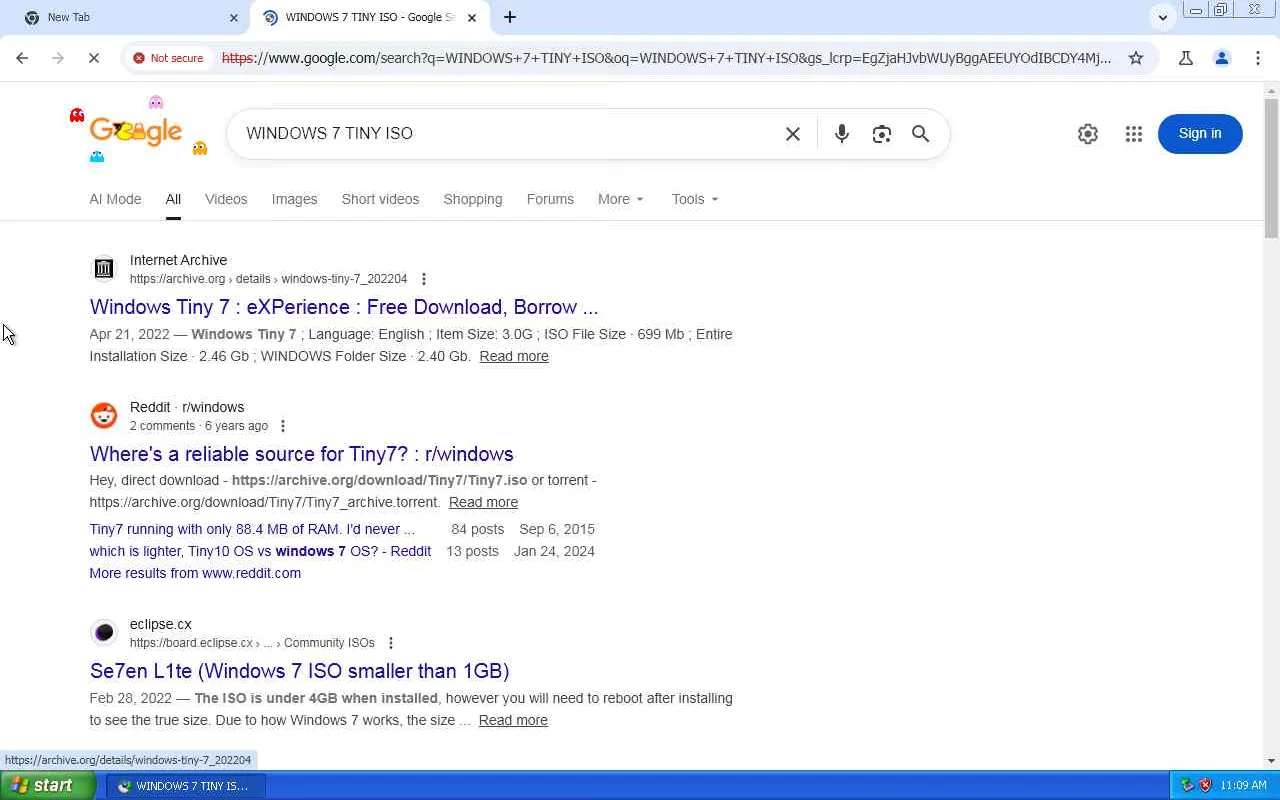Open Se7en L1te ISO result

click(x=299, y=671)
